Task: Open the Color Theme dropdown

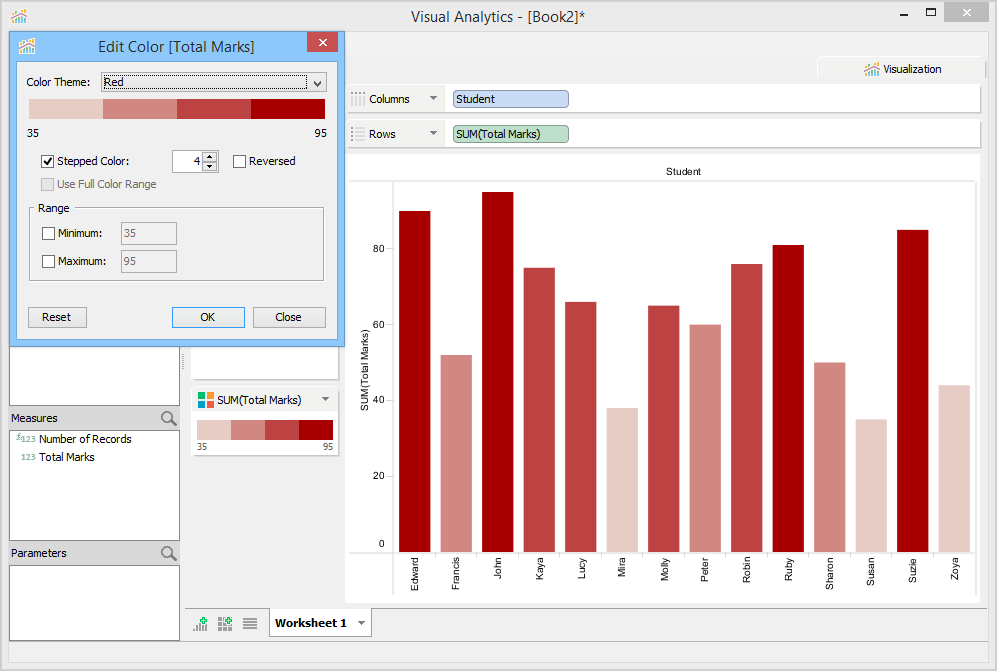Action: click(317, 83)
